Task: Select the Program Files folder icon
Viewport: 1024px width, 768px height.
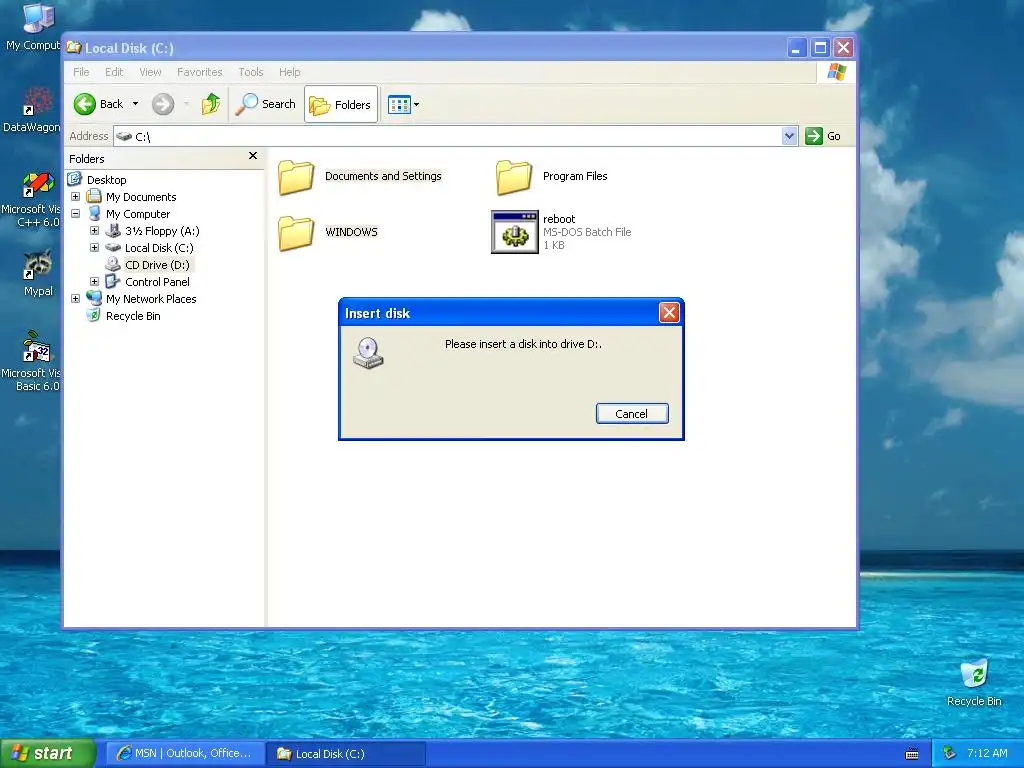Action: [x=514, y=177]
